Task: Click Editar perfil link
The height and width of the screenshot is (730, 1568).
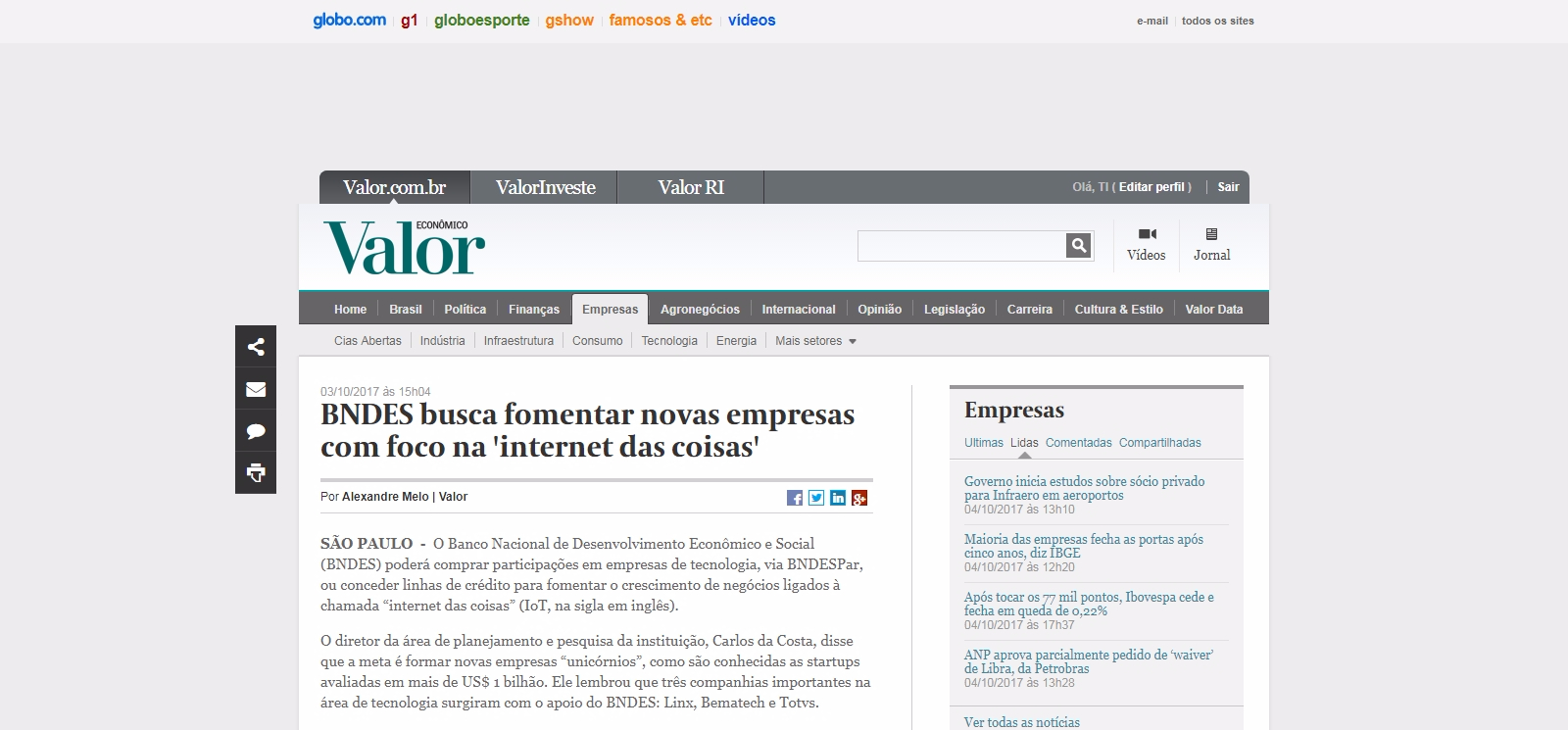Action: (1151, 187)
